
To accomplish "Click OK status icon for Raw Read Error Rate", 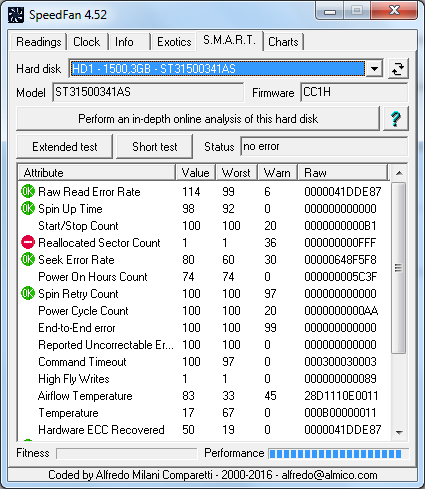I will click(x=28, y=191).
